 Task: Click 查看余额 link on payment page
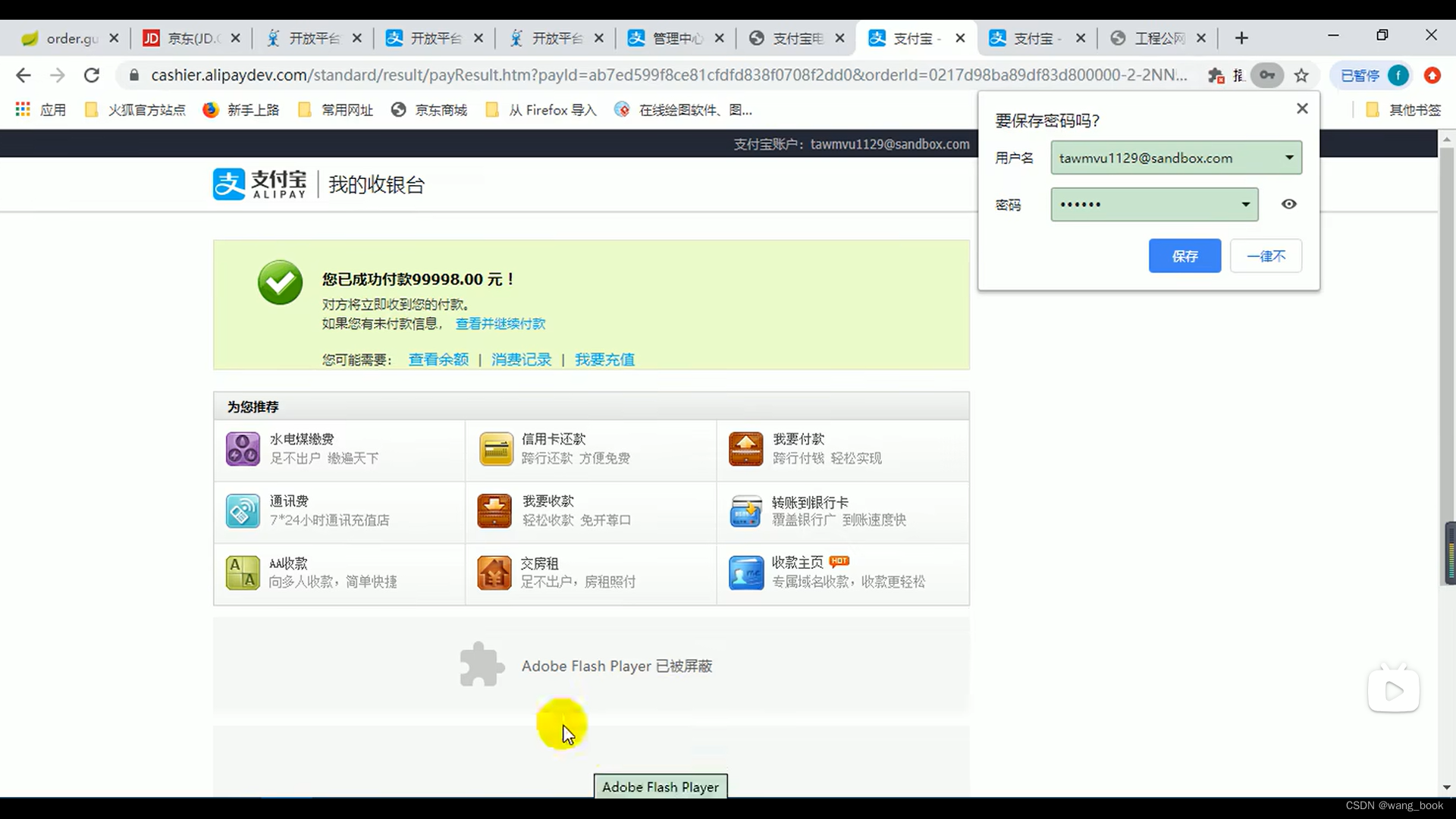(x=438, y=359)
